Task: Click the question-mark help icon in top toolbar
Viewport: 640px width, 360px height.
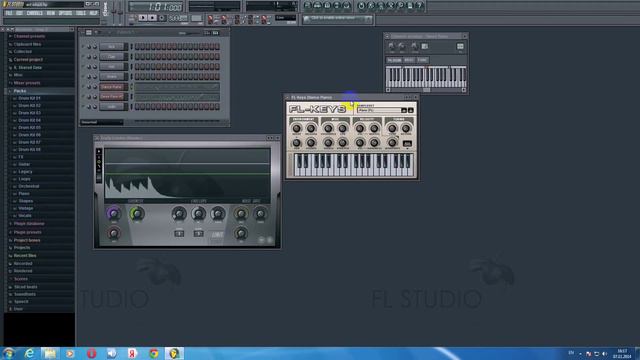Action: pyautogui.click(x=420, y=6)
